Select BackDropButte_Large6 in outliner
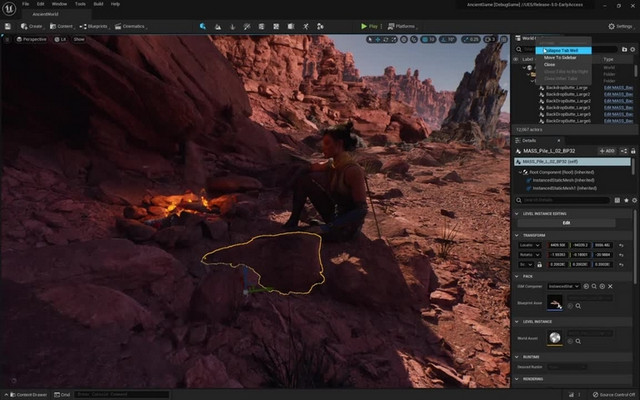 pyautogui.click(x=568, y=121)
